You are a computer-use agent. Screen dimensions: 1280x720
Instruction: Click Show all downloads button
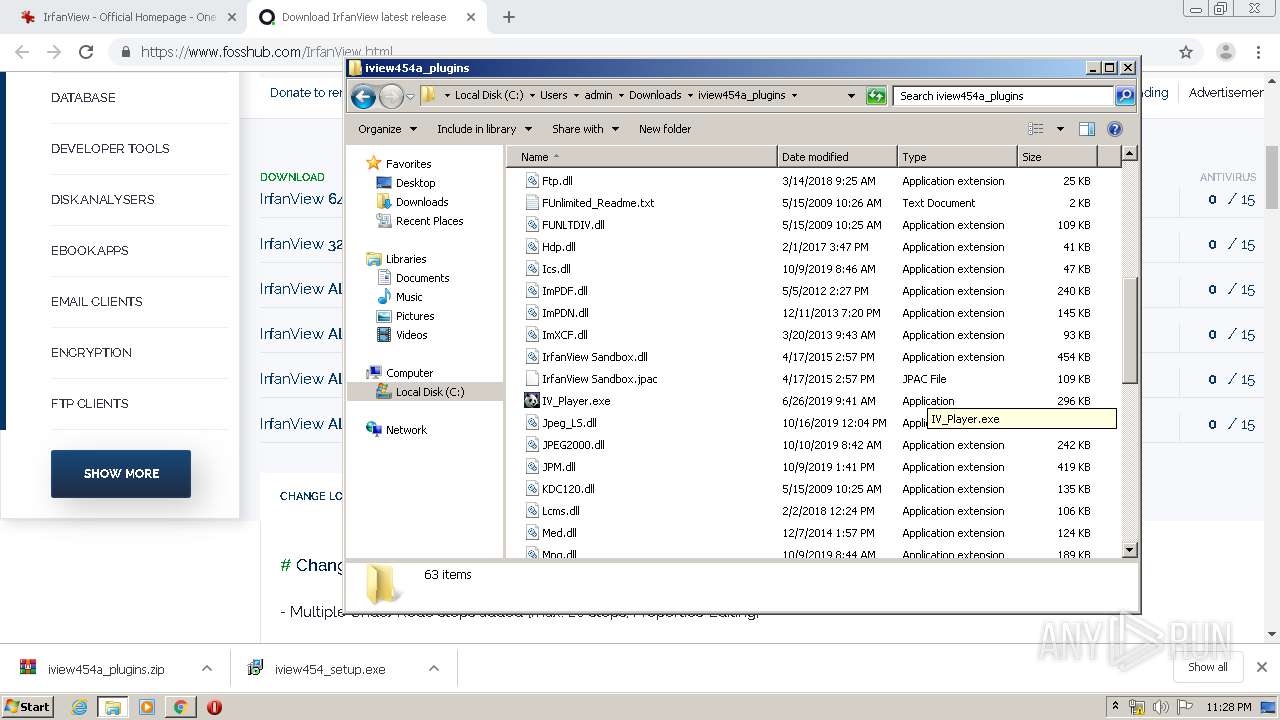tap(1208, 667)
